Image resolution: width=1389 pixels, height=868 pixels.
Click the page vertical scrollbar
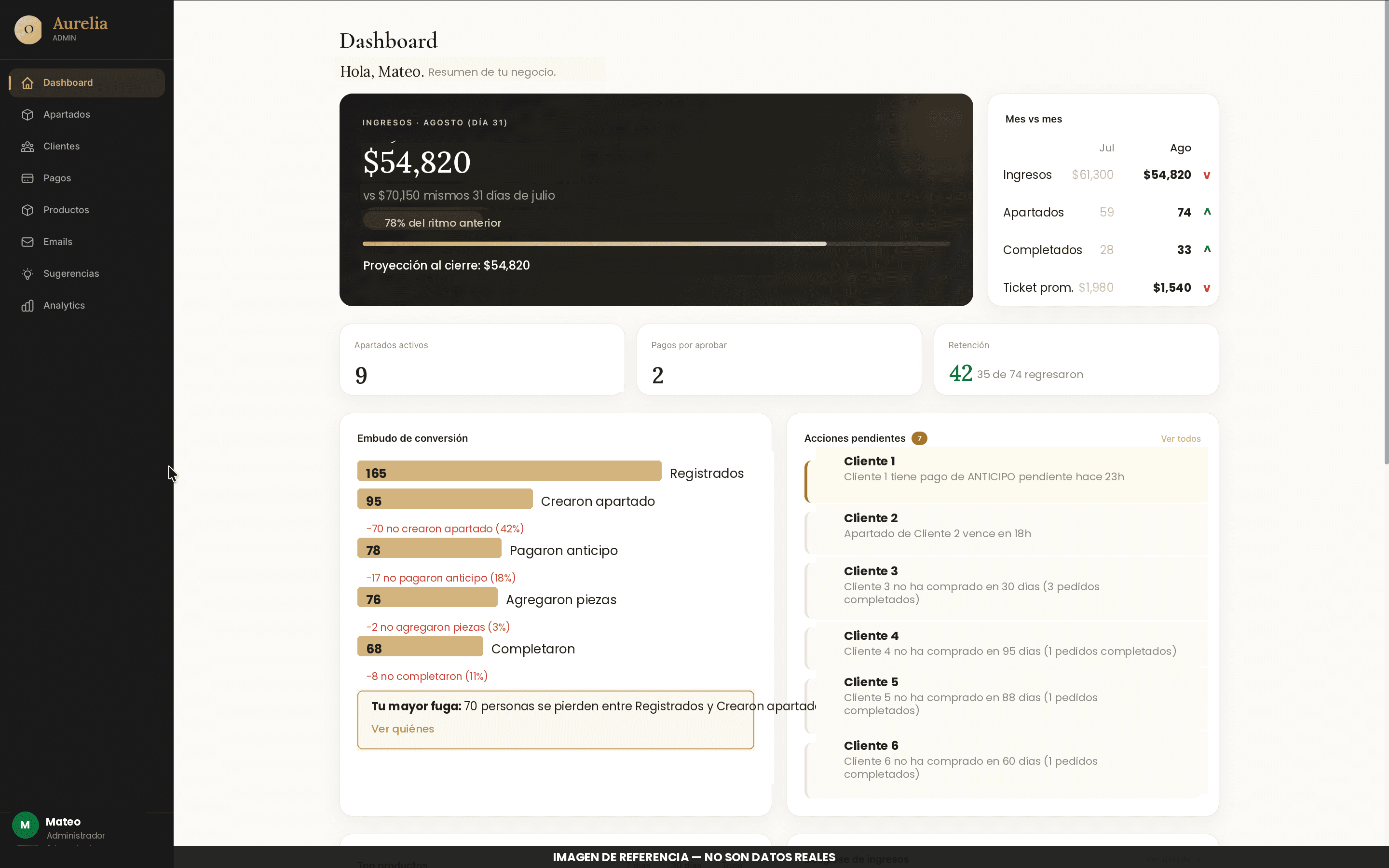pos(1386,232)
